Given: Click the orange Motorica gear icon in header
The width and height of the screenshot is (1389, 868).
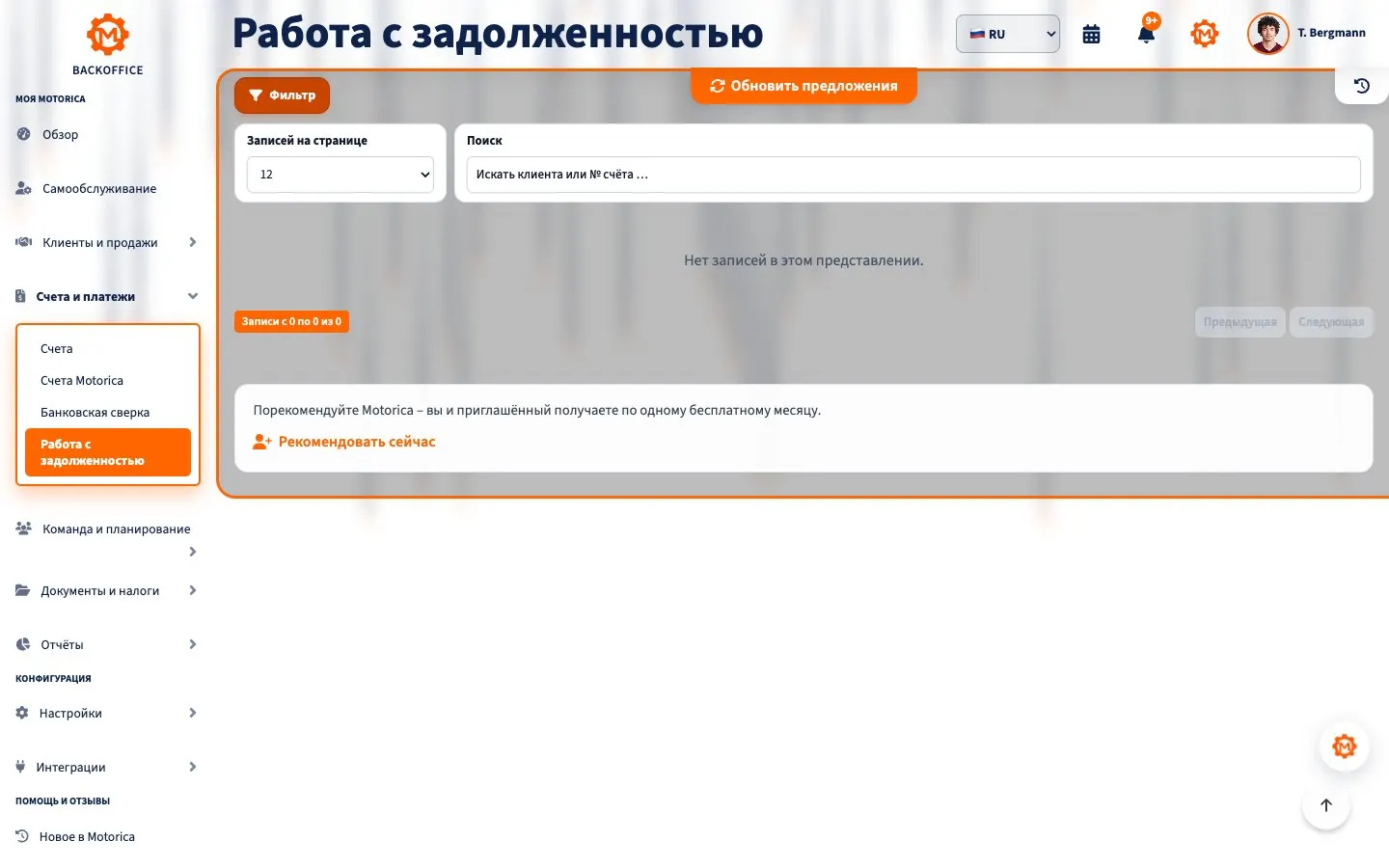Looking at the screenshot, I should [1205, 34].
